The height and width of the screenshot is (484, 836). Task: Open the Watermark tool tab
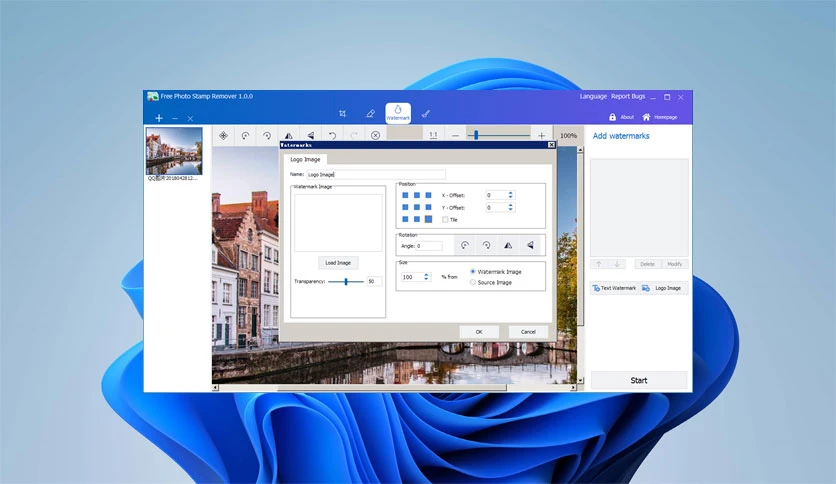pos(398,113)
